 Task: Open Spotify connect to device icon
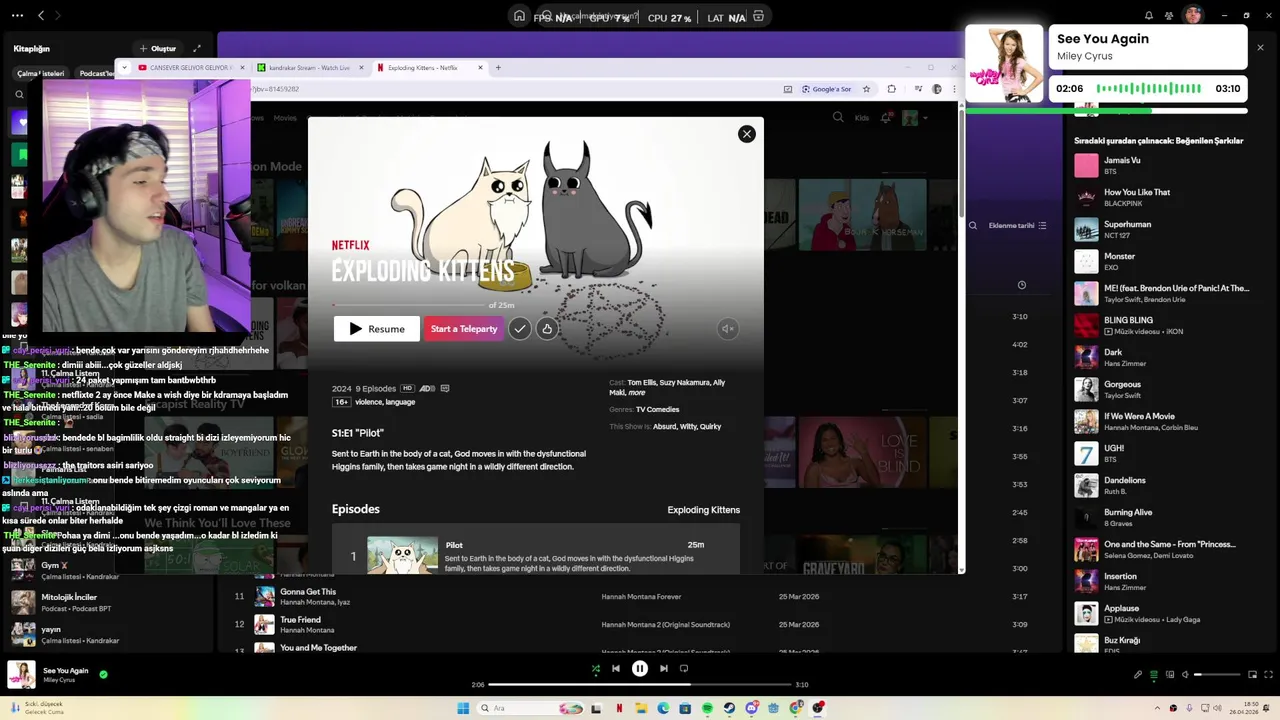(x=1170, y=675)
